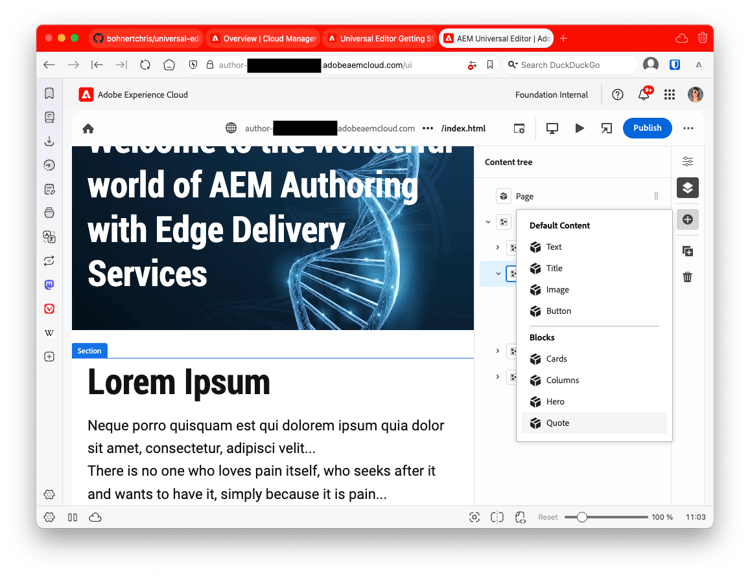Screen dimensions: 750x576
Task: Go to the editor home icon
Action: click(88, 128)
